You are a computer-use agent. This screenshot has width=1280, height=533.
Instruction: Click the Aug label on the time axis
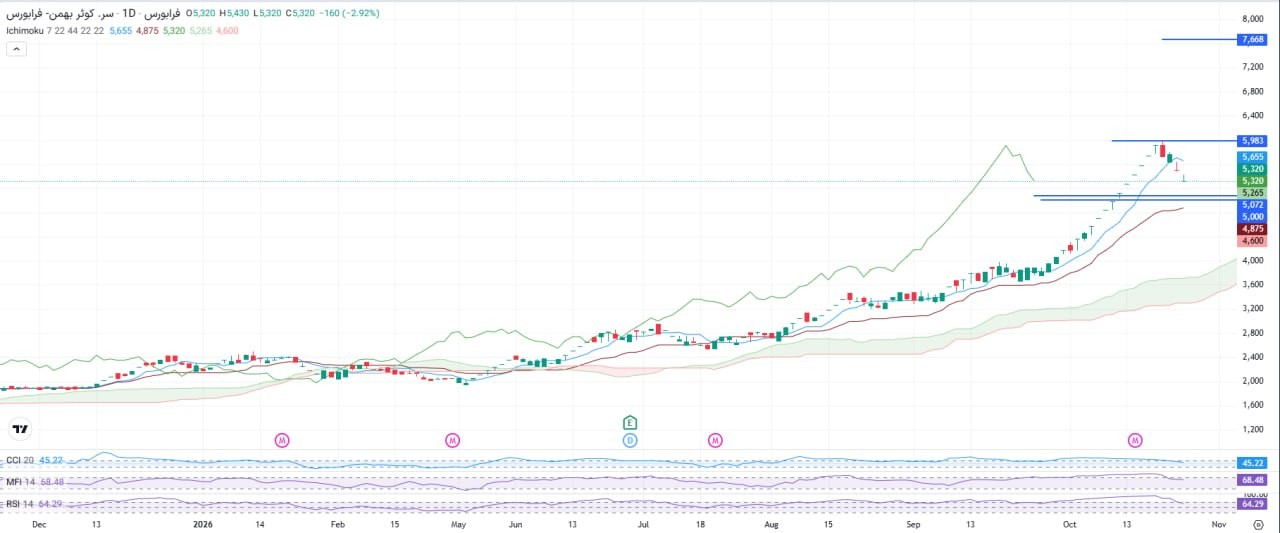click(771, 523)
